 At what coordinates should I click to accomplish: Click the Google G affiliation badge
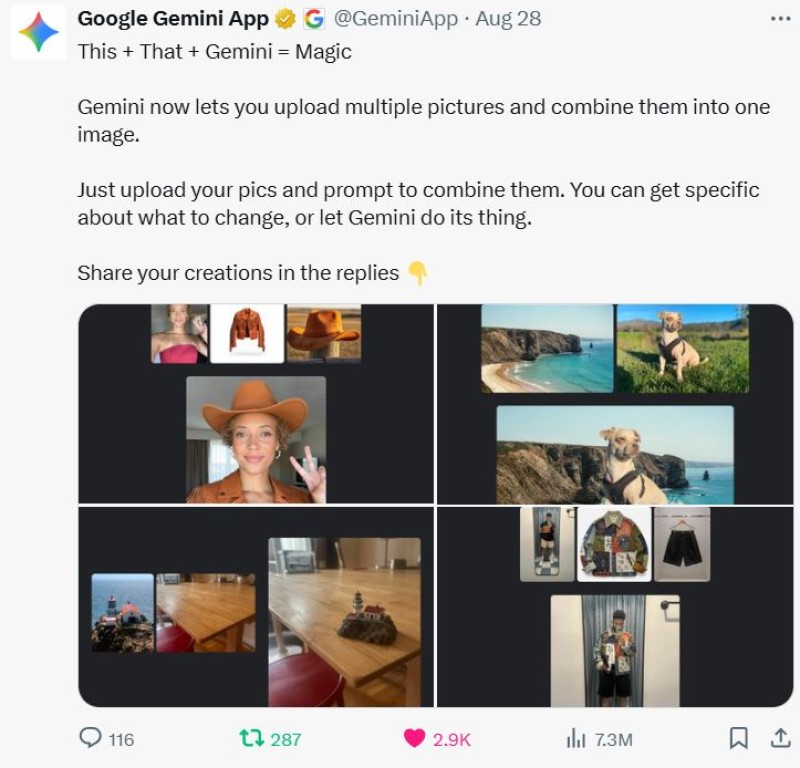313,19
